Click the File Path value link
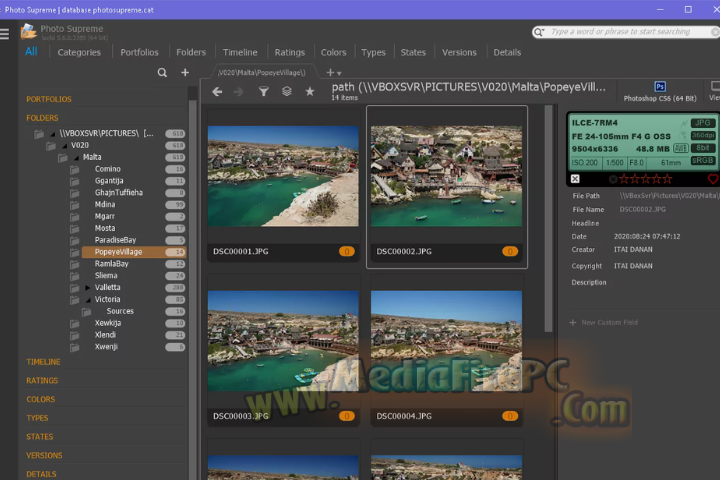 [669, 196]
